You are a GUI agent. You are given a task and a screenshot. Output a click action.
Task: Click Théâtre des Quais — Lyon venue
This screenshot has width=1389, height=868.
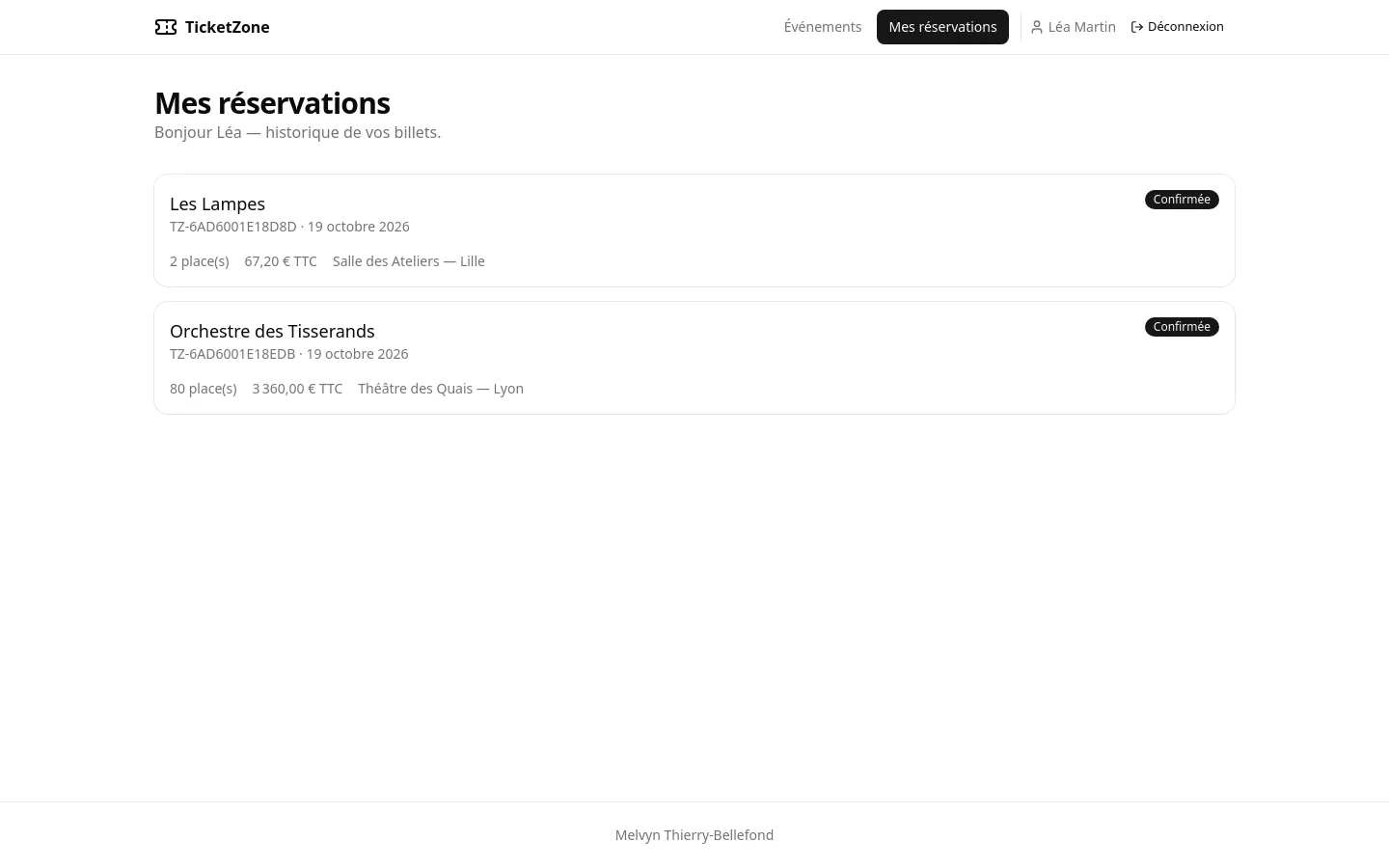pos(441,389)
